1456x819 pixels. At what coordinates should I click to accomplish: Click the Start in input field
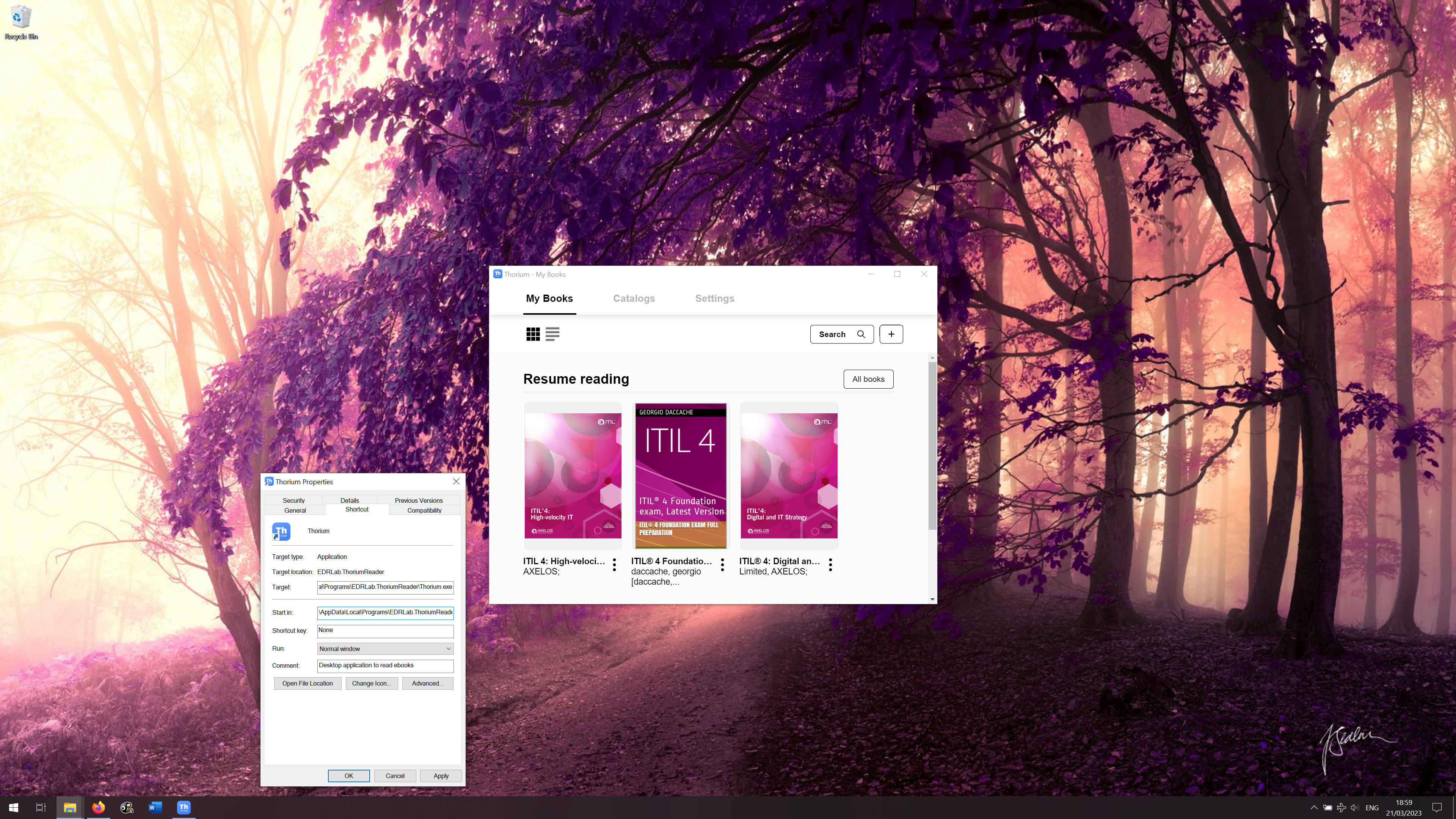click(385, 613)
